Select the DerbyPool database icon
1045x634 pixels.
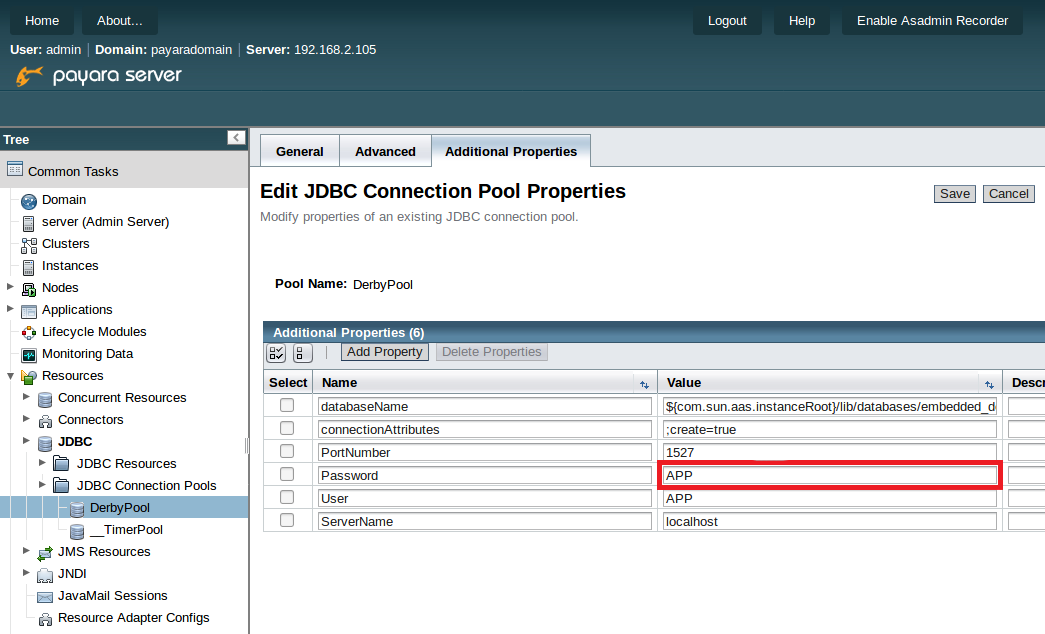tap(77, 509)
